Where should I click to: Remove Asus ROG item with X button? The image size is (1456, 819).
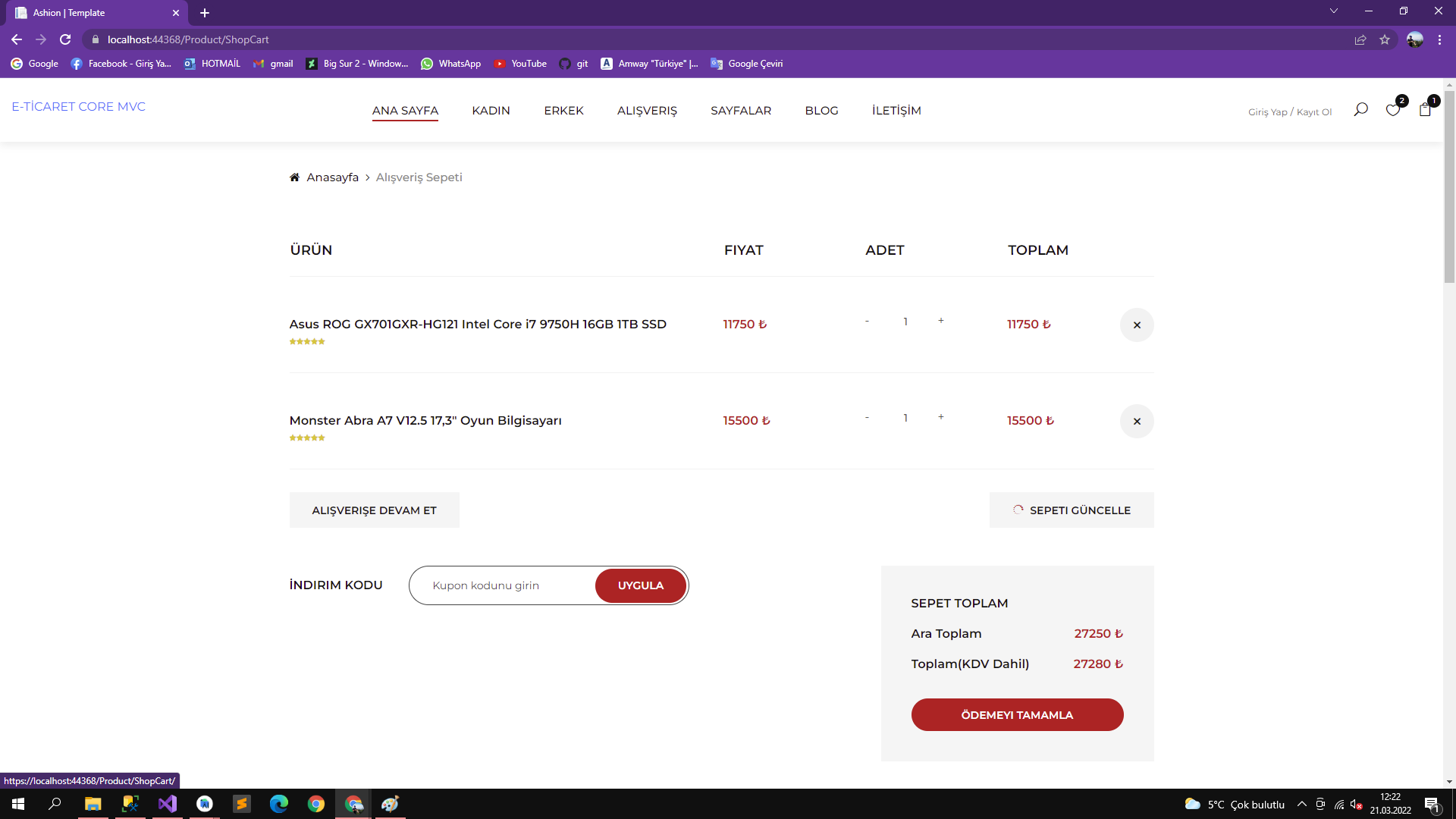(1137, 325)
